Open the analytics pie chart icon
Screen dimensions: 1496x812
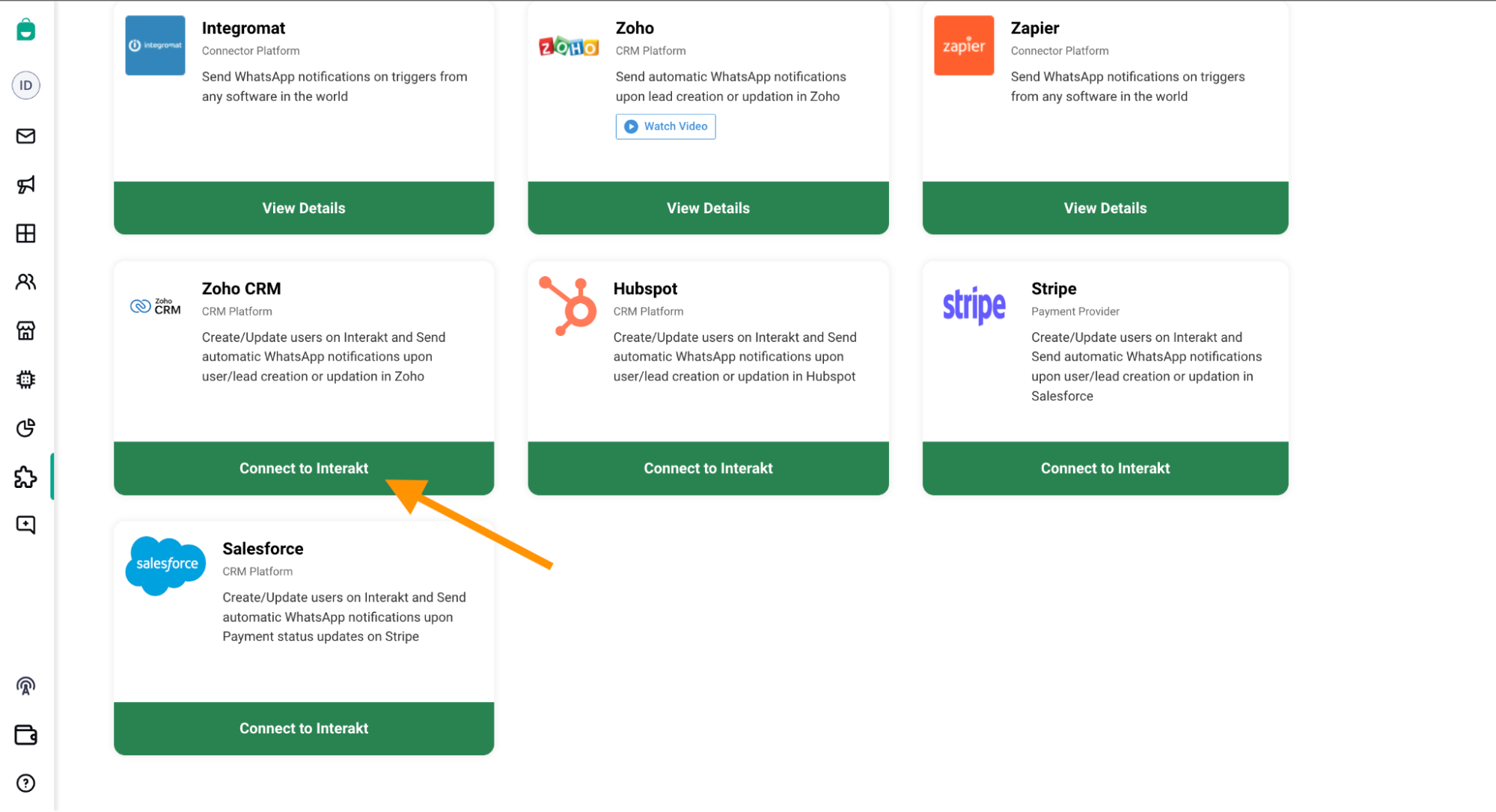point(26,428)
